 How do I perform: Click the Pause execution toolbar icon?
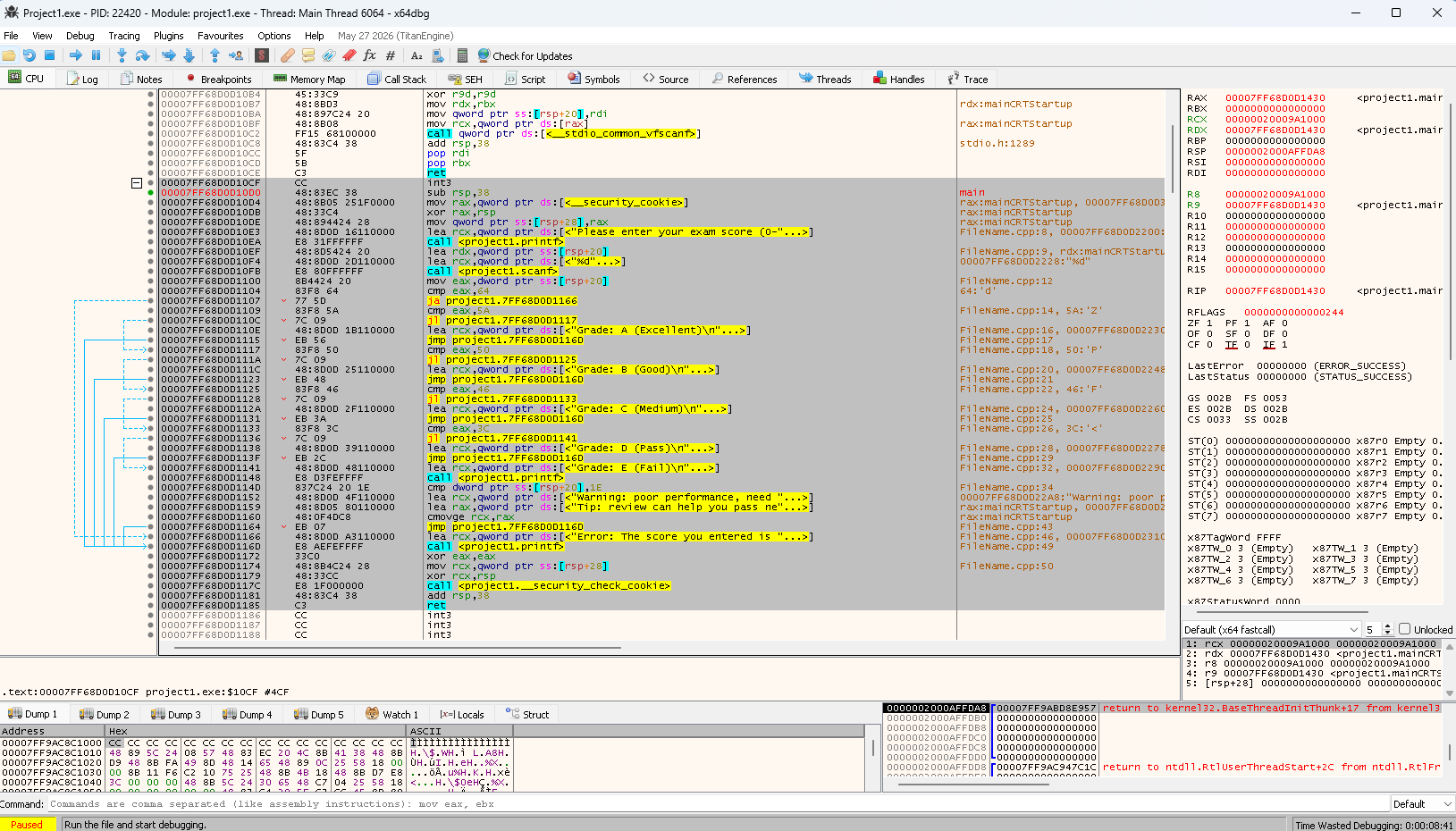(x=97, y=55)
